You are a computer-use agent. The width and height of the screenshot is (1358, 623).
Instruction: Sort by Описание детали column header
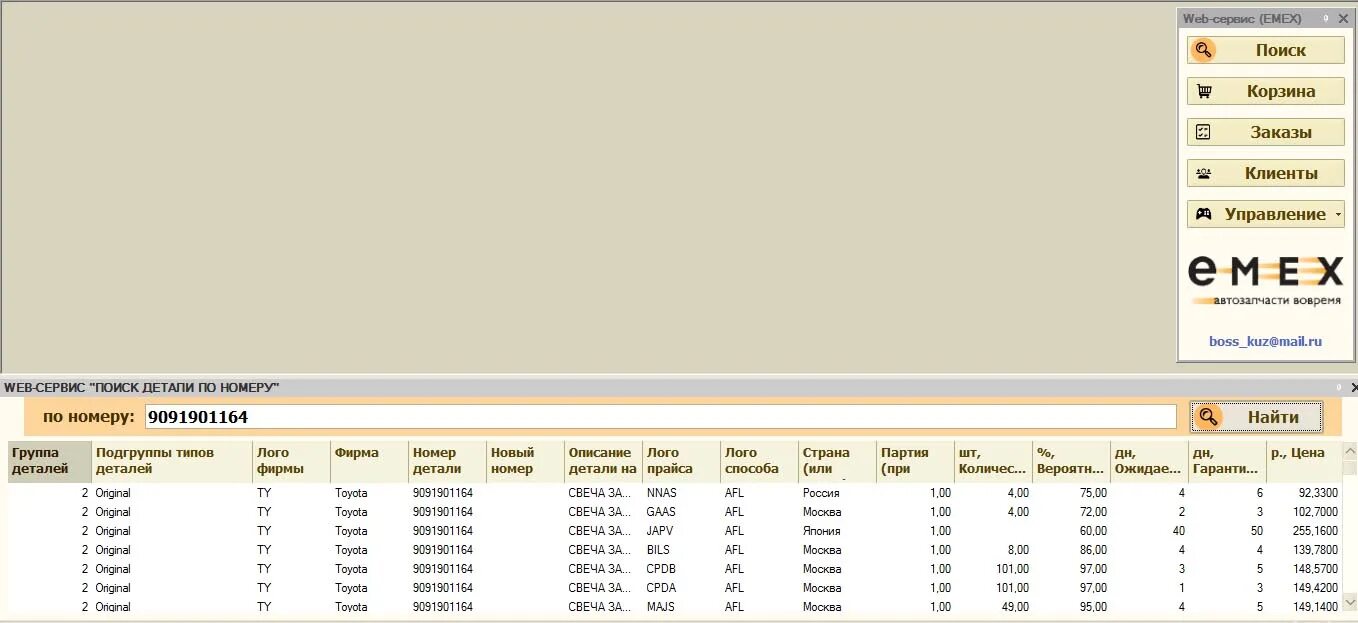603,461
